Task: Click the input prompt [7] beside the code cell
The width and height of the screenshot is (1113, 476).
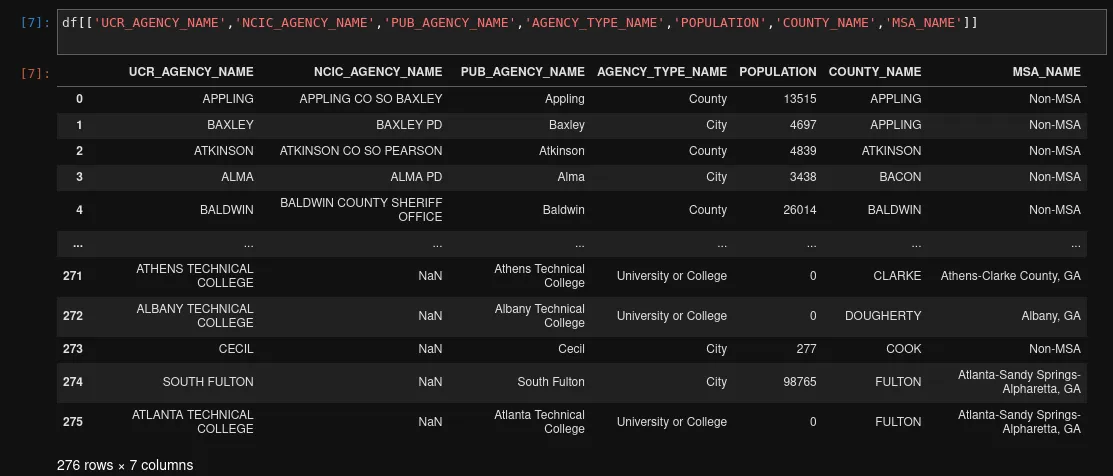Action: tap(34, 23)
